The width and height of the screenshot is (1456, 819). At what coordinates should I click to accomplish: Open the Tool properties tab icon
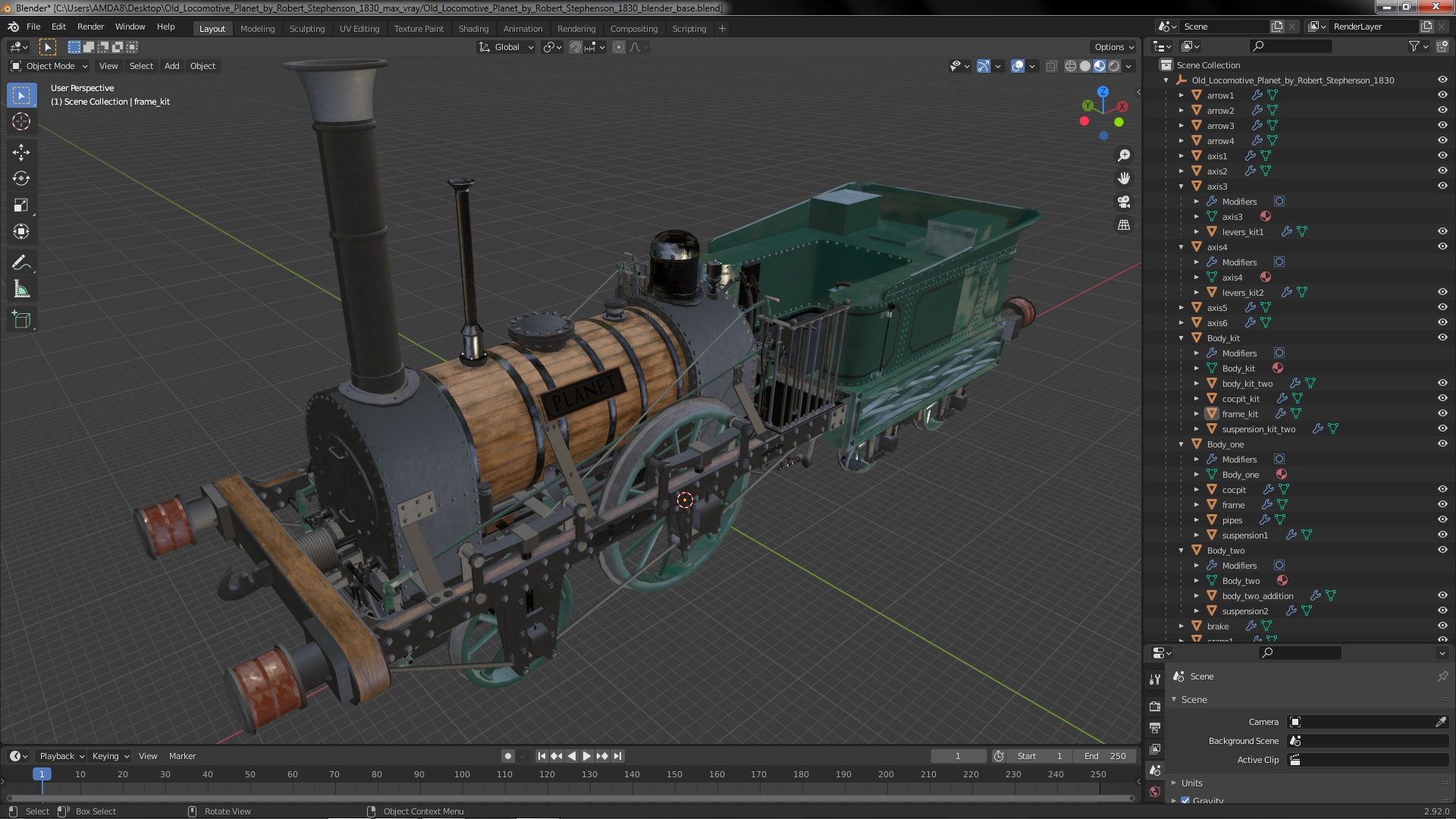(x=1155, y=679)
